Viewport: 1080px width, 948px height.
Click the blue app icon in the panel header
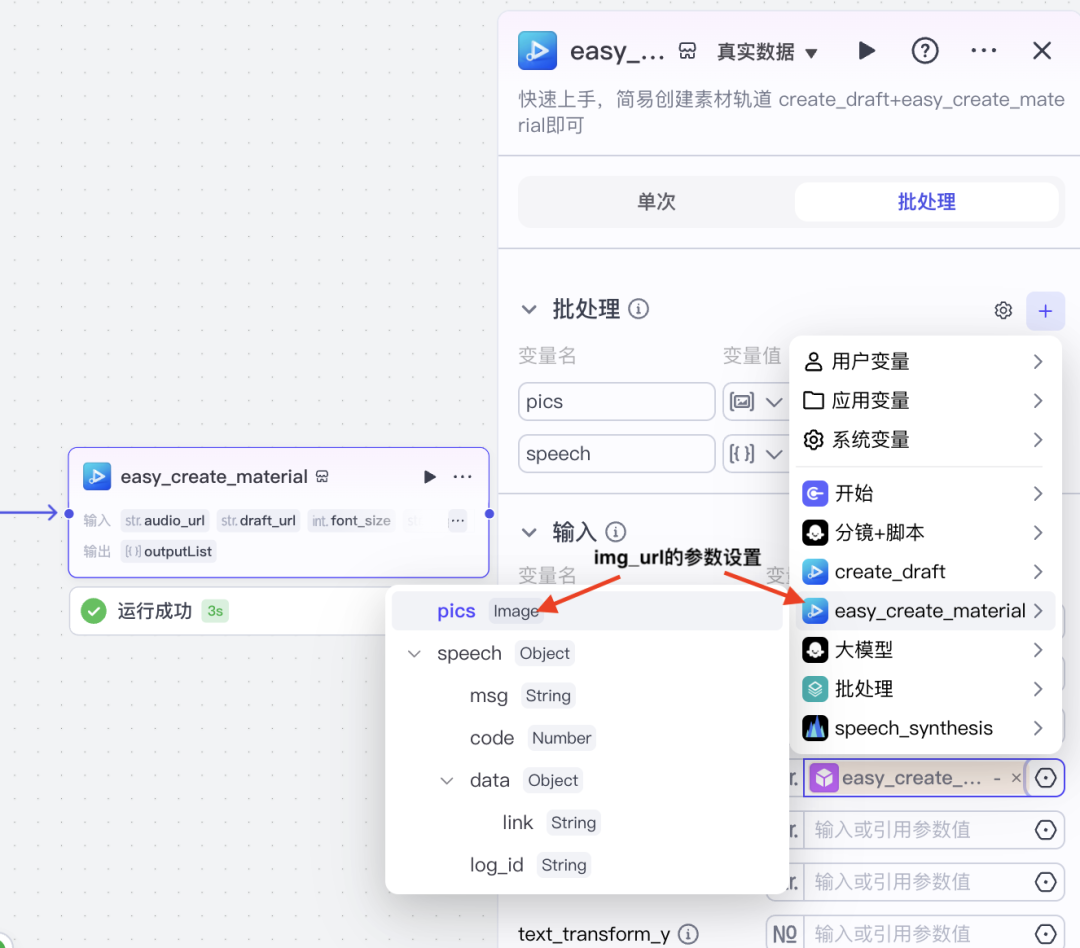pyautogui.click(x=537, y=50)
